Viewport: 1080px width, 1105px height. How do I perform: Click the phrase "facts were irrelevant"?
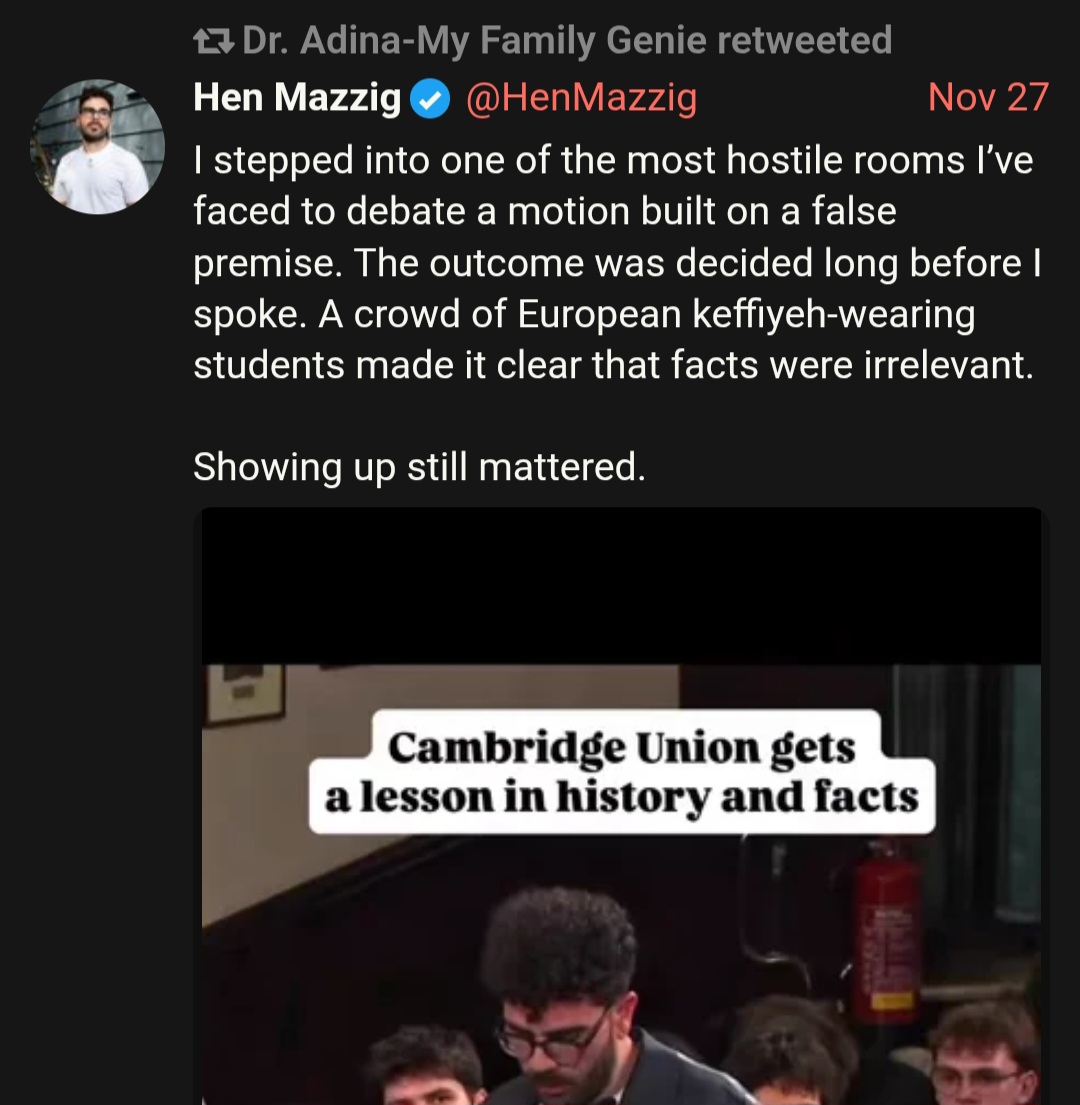pyautogui.click(x=852, y=365)
